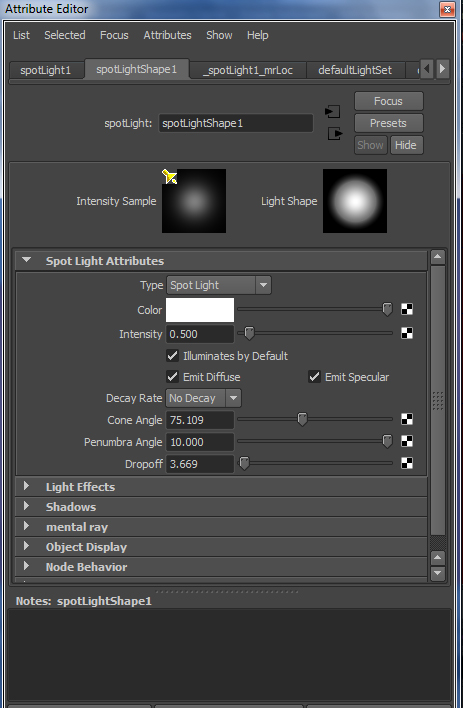Open the List menu

(x=21, y=35)
